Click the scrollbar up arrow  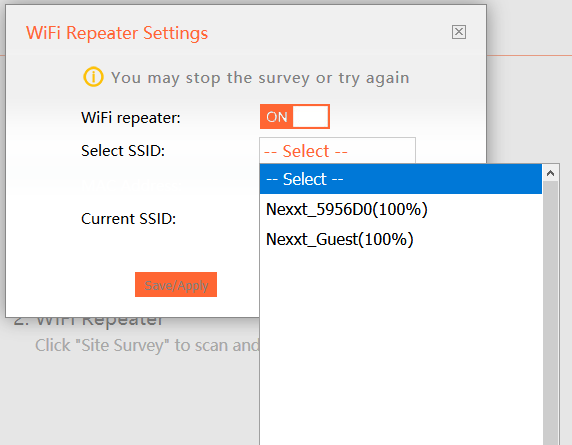[x=550, y=173]
